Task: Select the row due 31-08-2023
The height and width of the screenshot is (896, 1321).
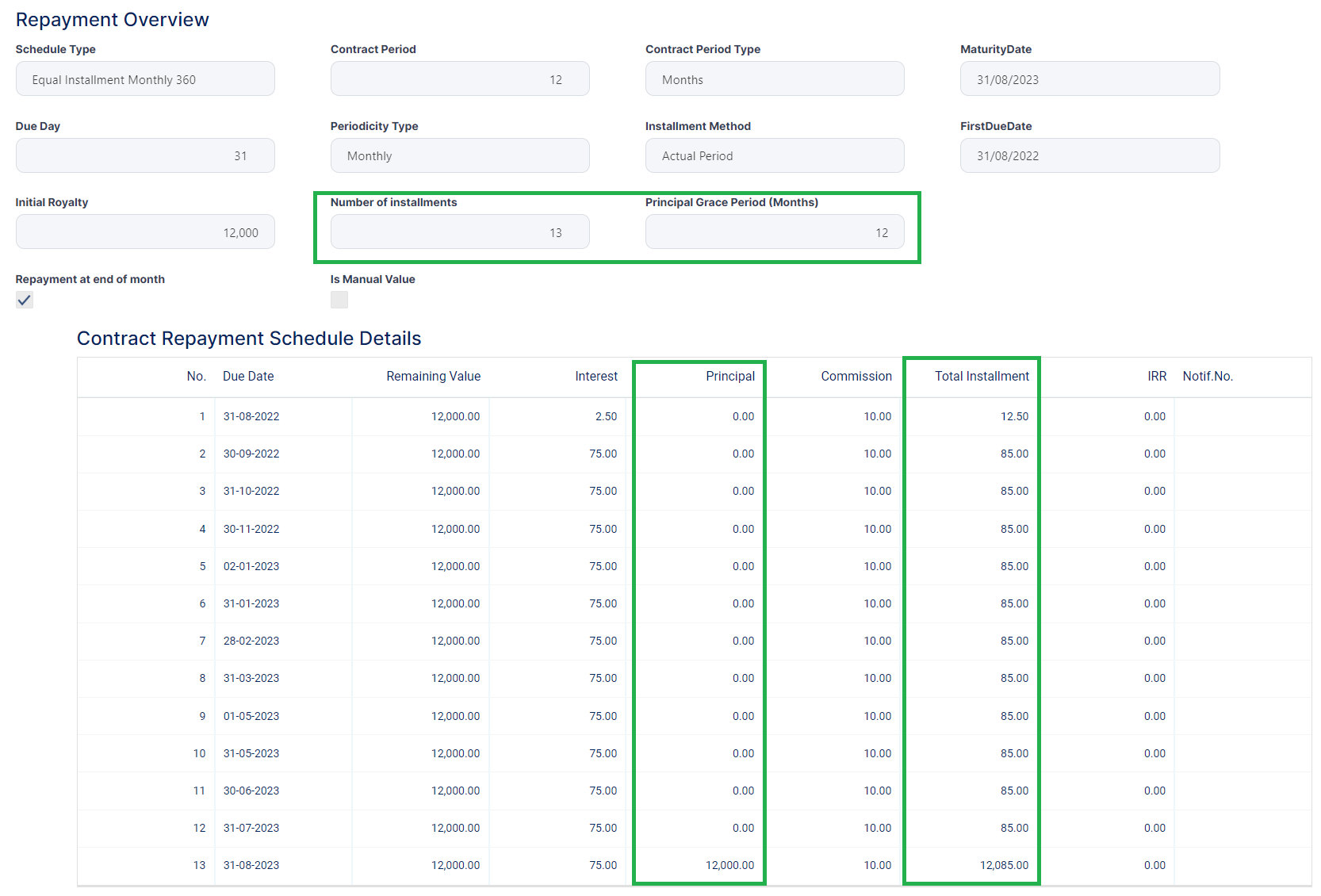Action: pos(251,866)
